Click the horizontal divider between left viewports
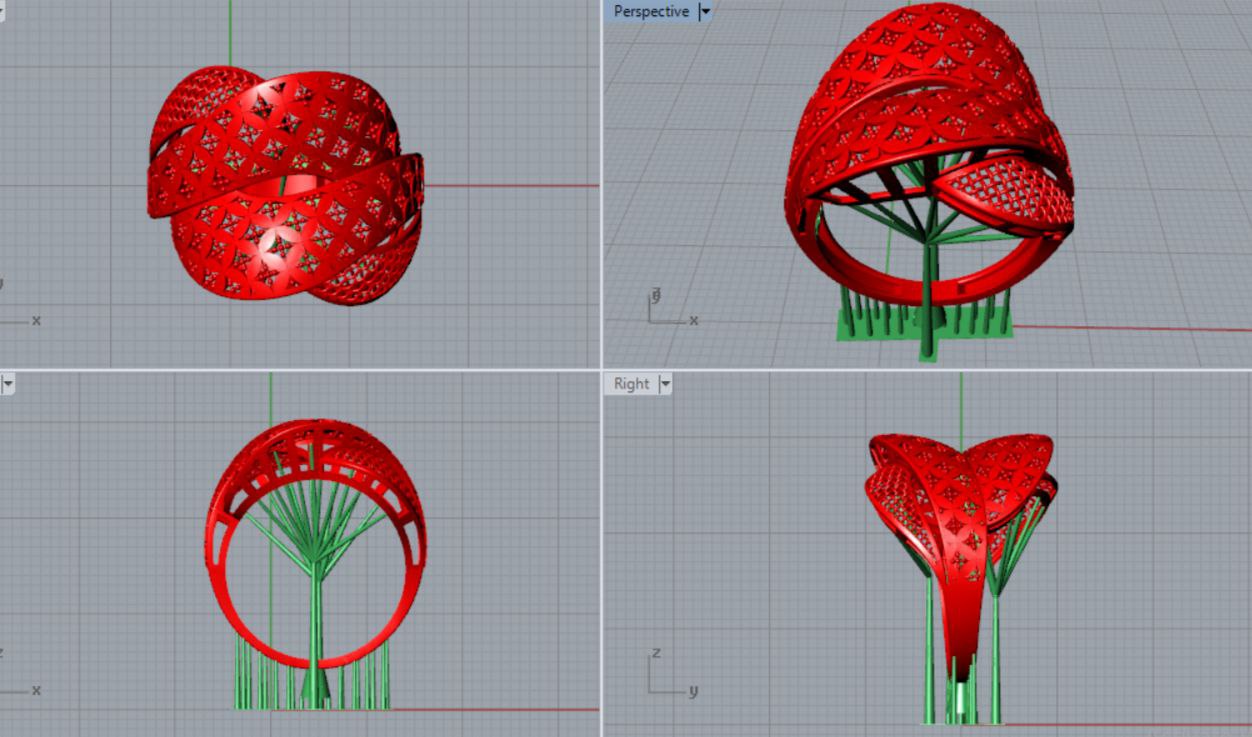 300,369
